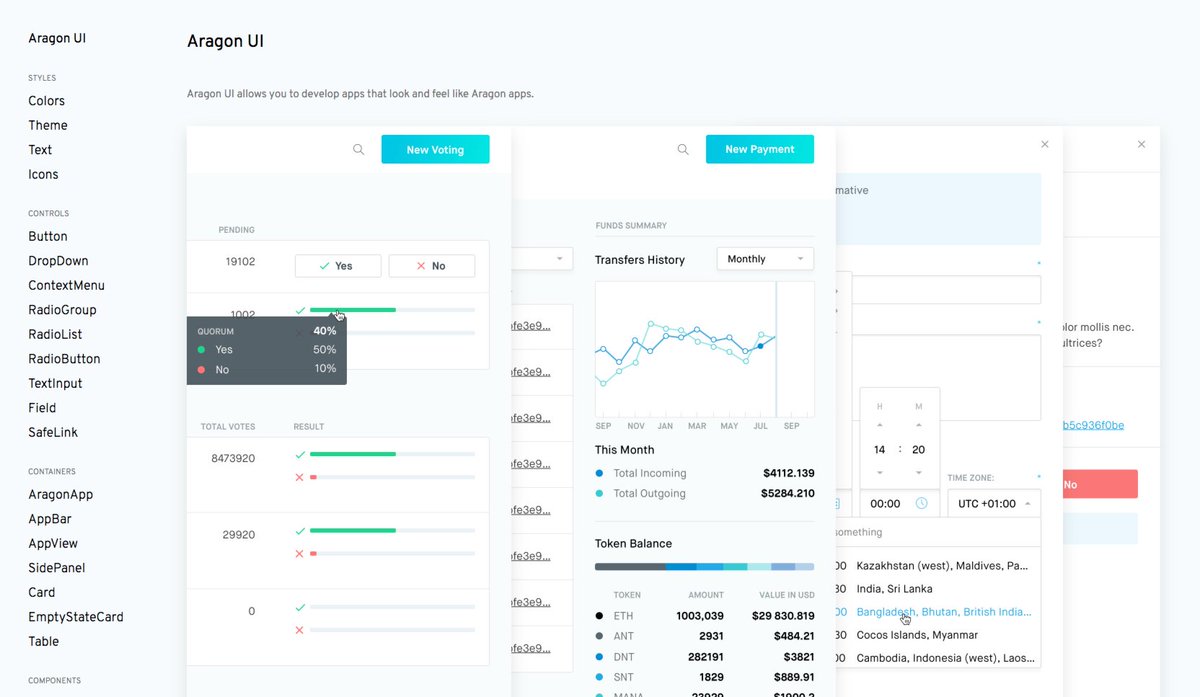Image resolution: width=1200 pixels, height=697 pixels.
Task: Open the Monthly transfers history dropdown
Action: pos(765,259)
